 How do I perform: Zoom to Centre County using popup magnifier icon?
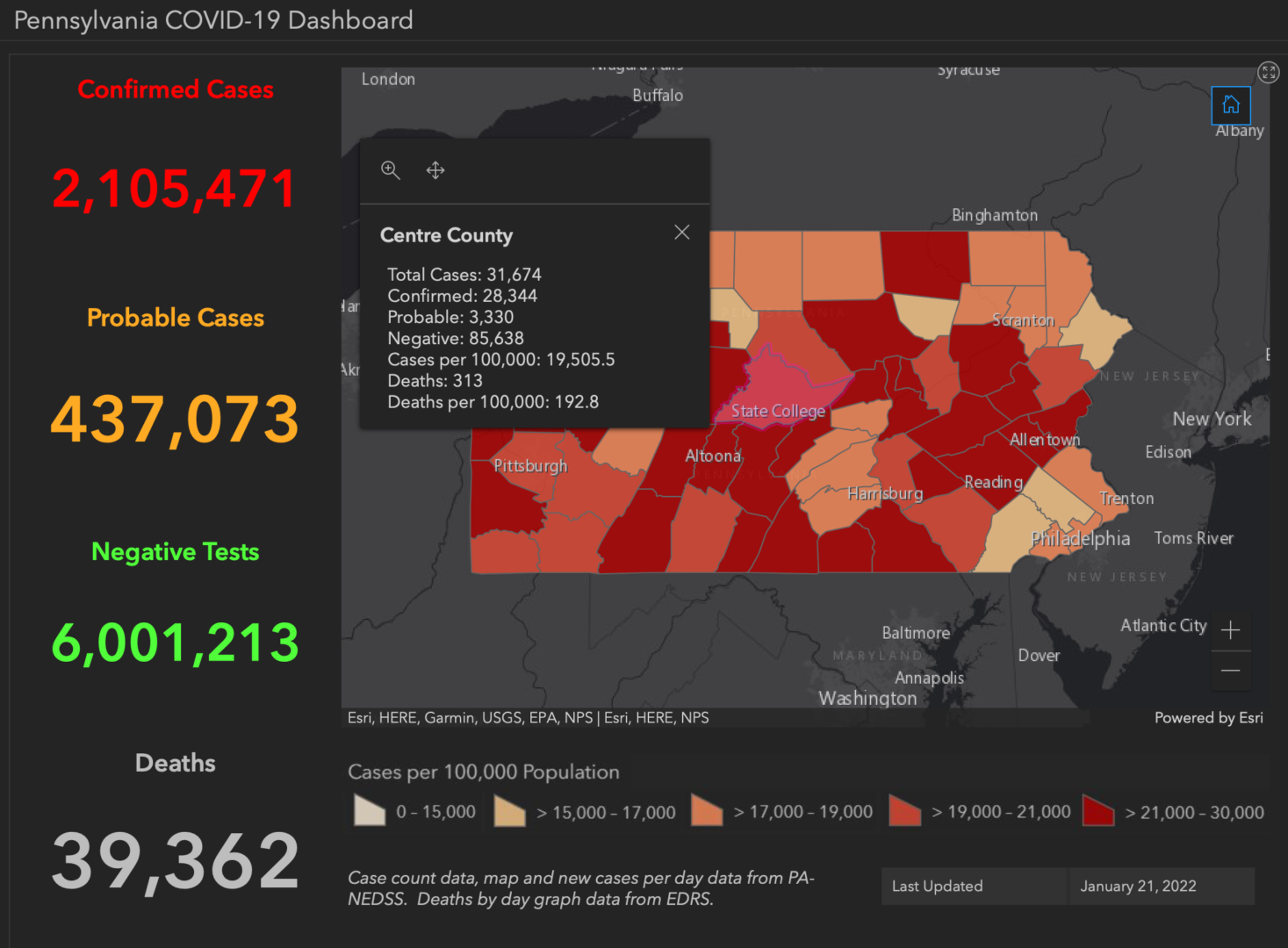tap(390, 170)
